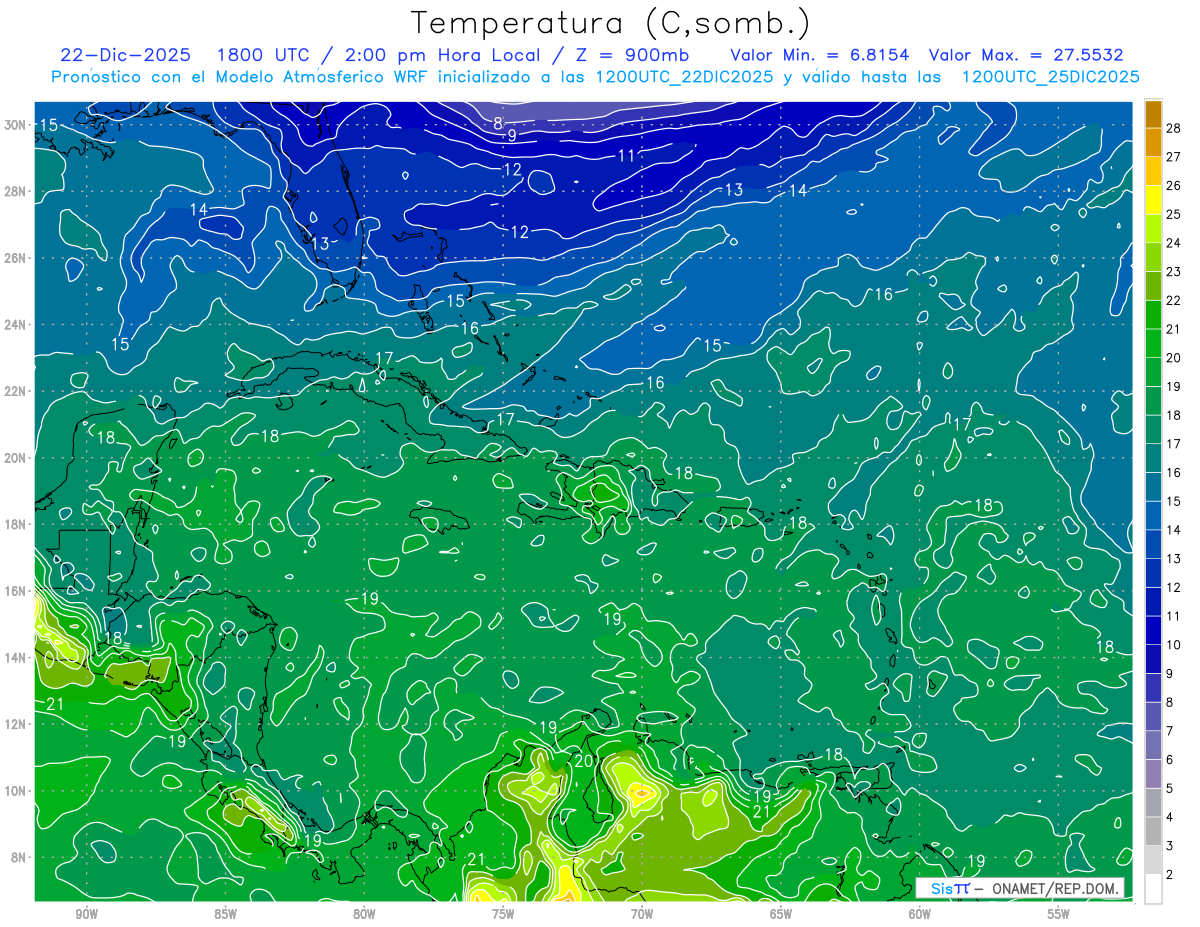Click the "90W" longitude axis label

86,915
